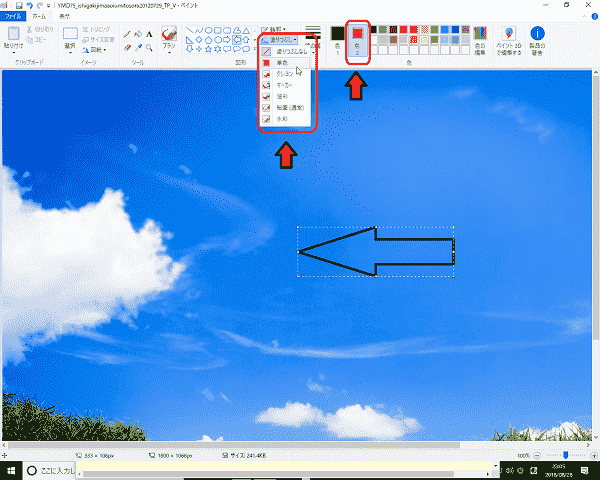Choose the Up arrow shape
Viewport: 600px width, 480px height.
pyautogui.click(x=246, y=40)
